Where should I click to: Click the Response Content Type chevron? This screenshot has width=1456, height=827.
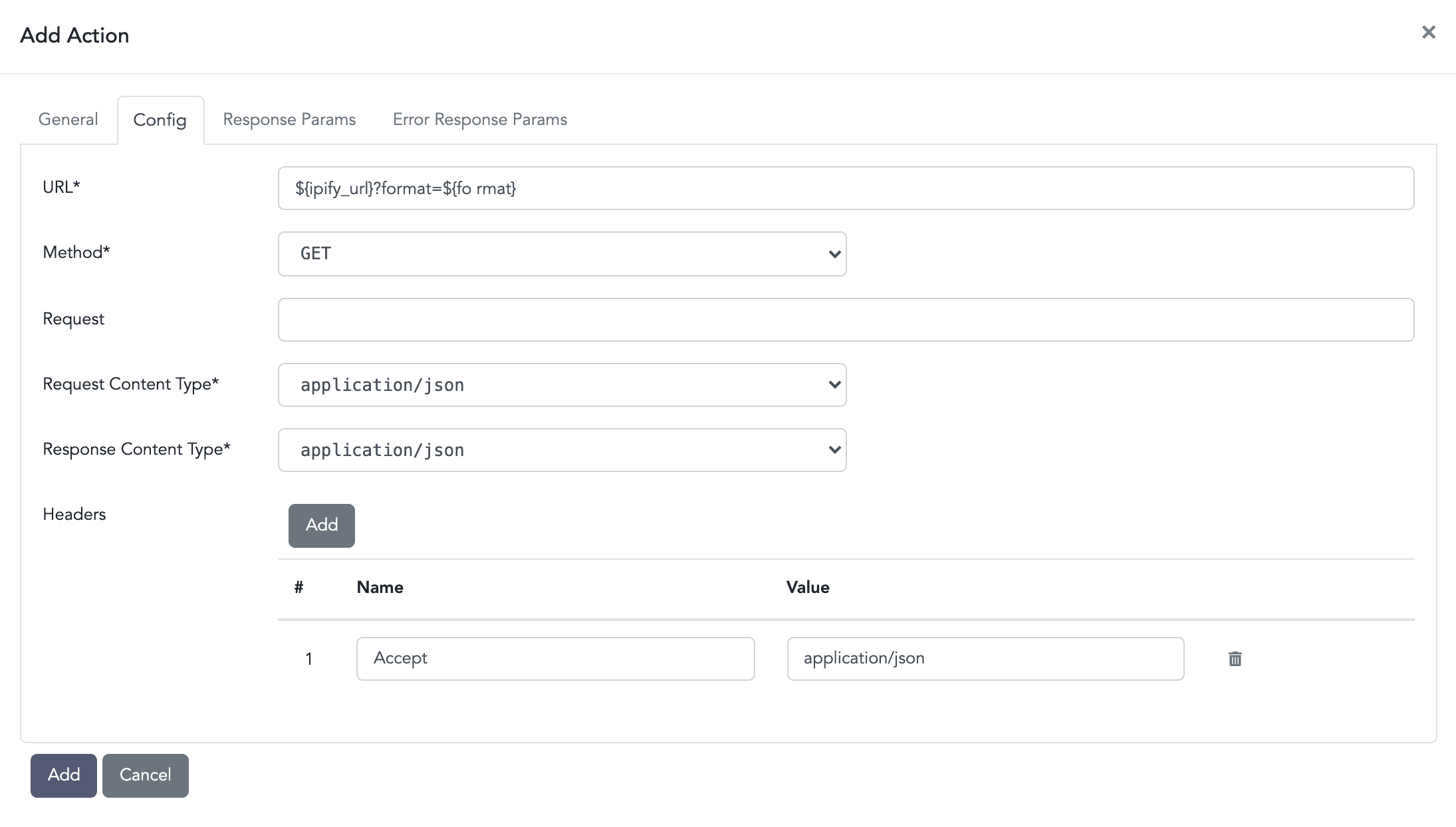834,450
